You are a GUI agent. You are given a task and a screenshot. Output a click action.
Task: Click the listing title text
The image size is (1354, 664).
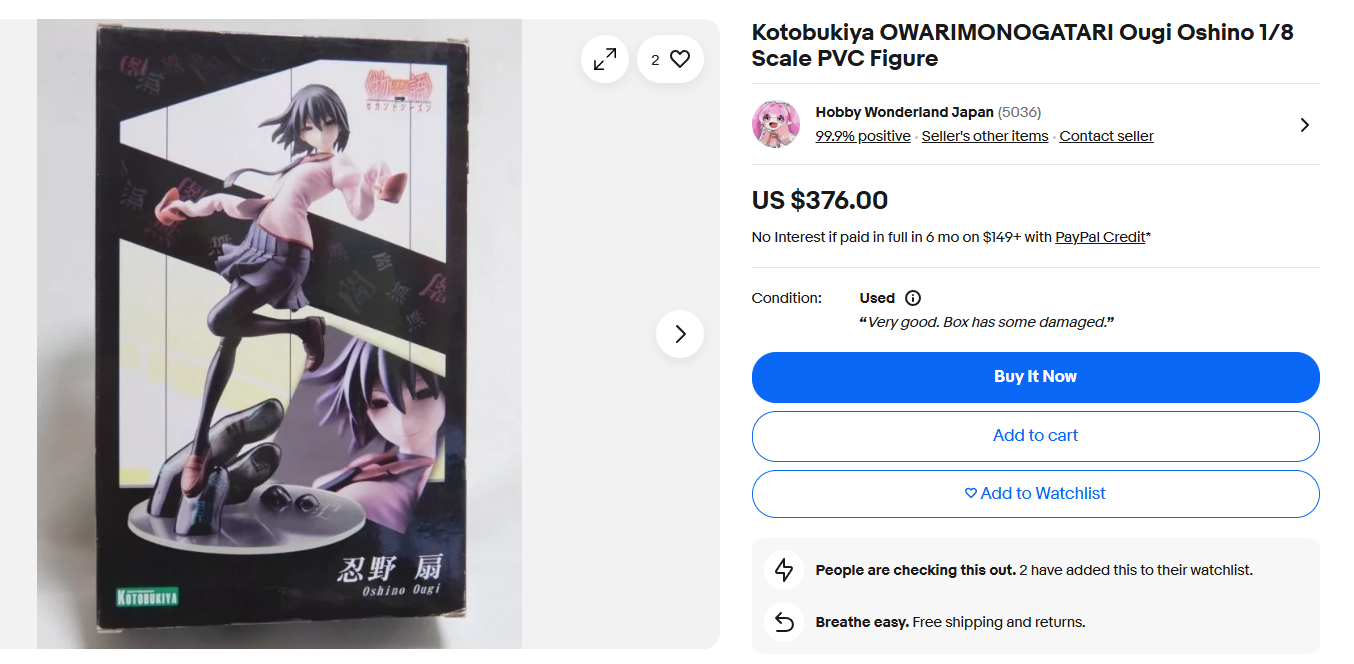click(x=1023, y=45)
